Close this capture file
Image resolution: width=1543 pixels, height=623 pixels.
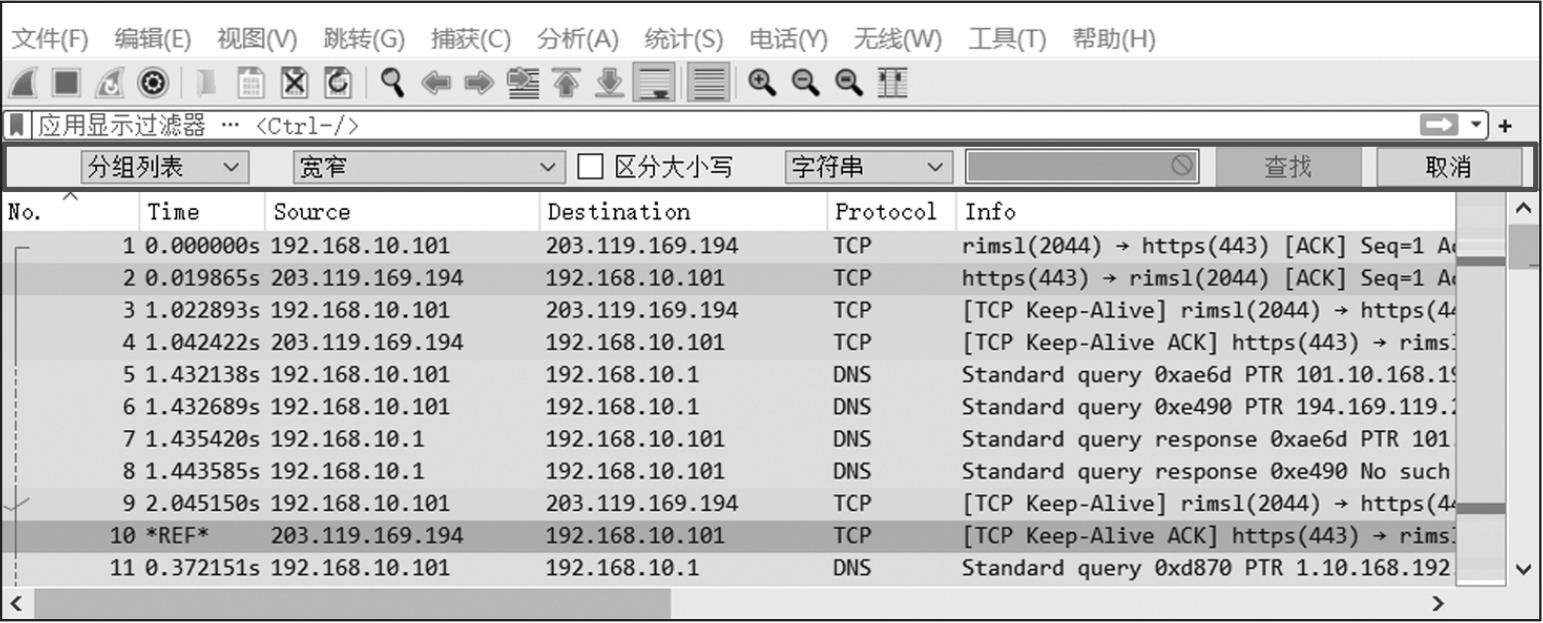[294, 82]
